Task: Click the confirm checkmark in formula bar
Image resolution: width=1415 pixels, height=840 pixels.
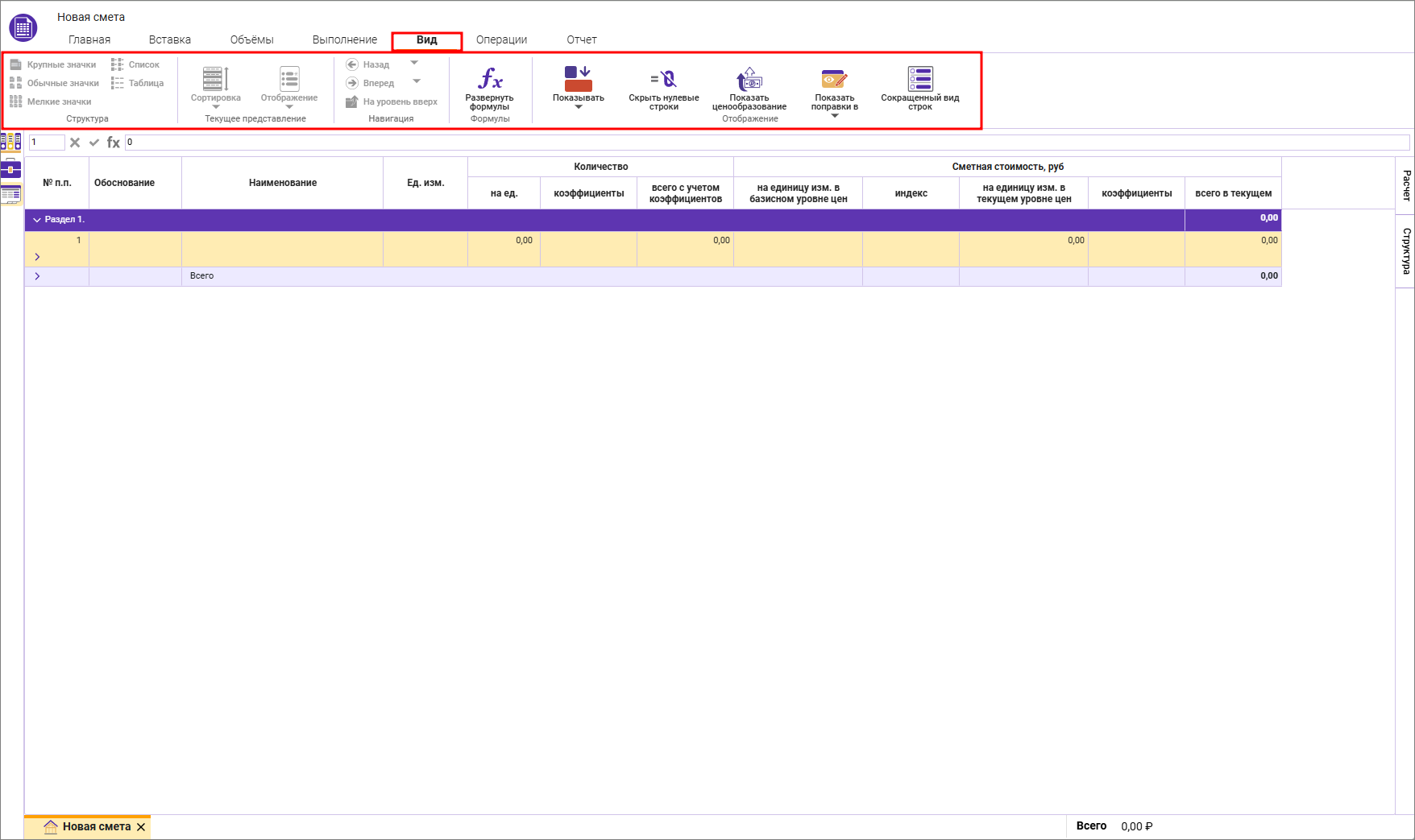Action: coord(94,143)
